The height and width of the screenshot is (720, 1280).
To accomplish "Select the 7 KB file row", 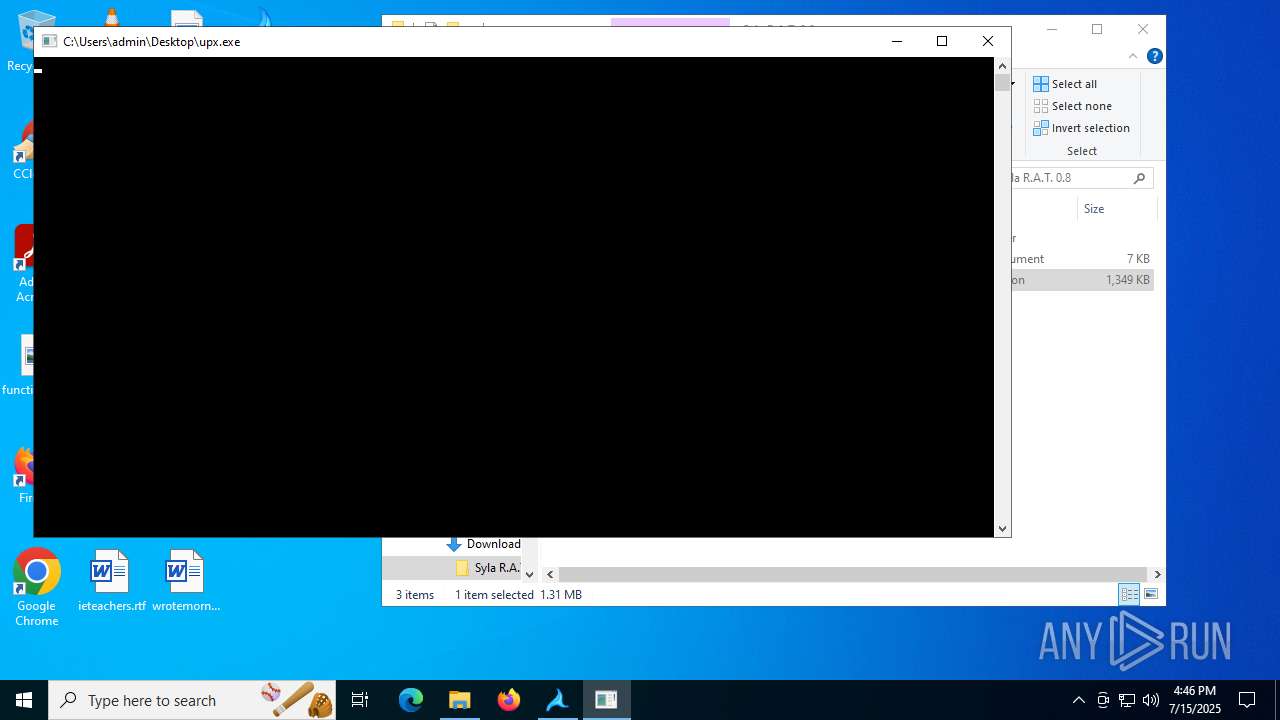I will [x=1083, y=259].
